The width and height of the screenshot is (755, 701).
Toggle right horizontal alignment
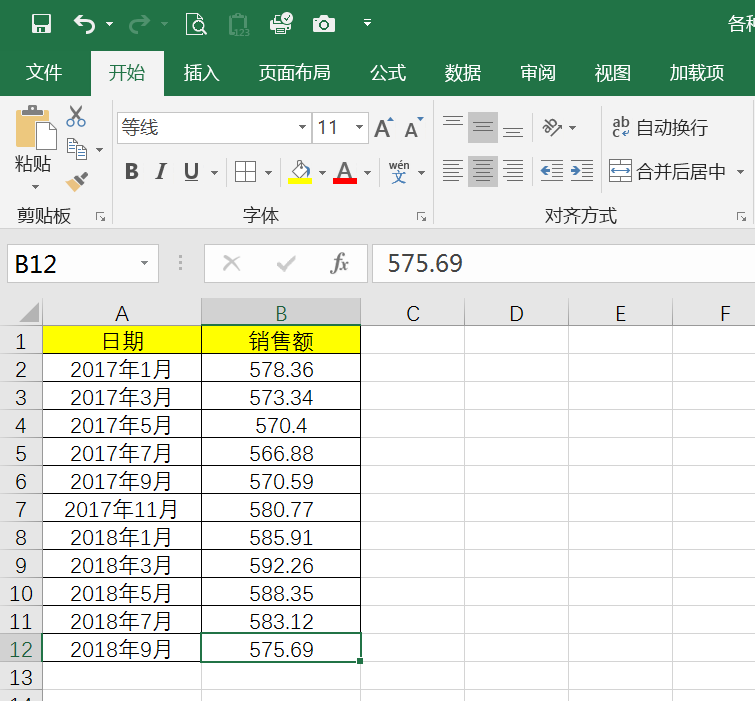tap(513, 171)
